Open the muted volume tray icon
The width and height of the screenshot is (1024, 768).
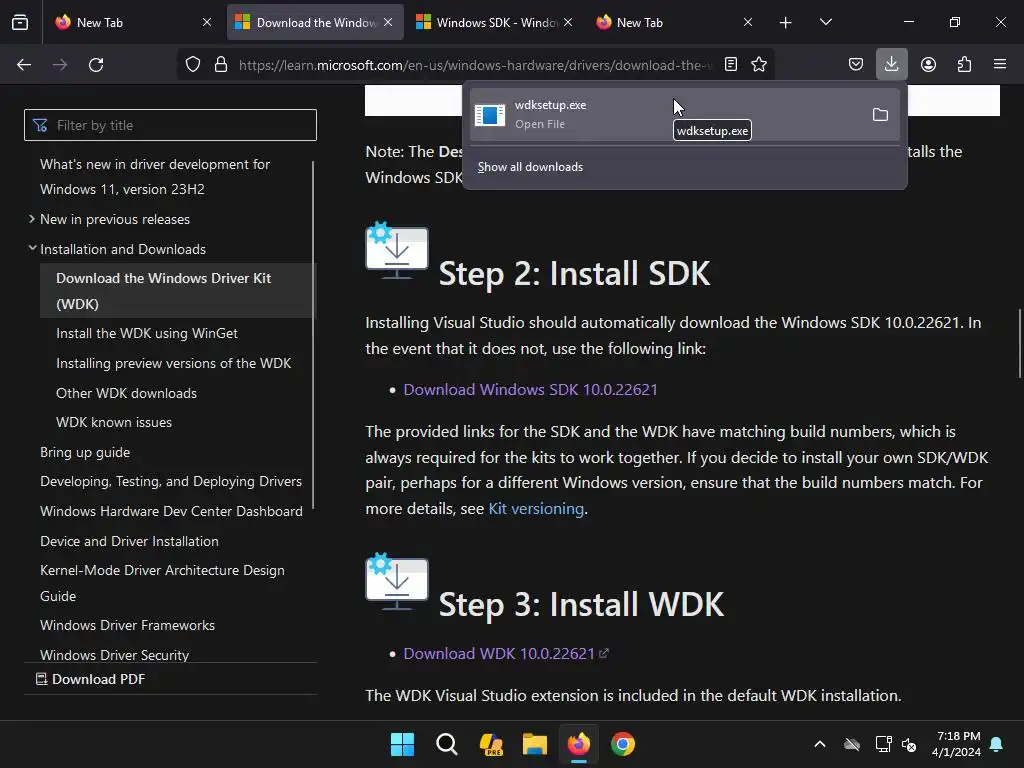(x=908, y=744)
